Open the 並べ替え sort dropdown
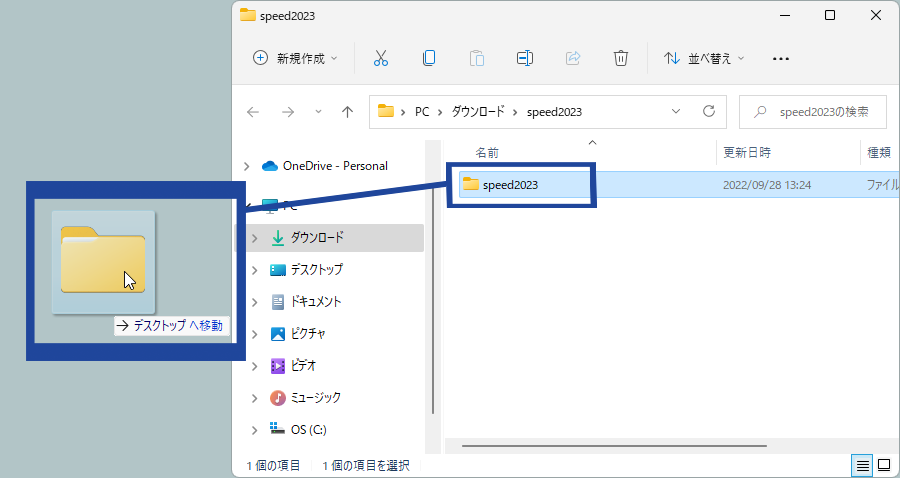This screenshot has height=478, width=900. [705, 58]
